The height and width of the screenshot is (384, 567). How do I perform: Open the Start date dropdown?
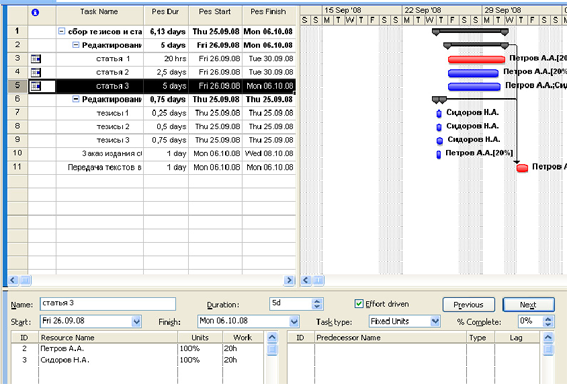click(136, 321)
